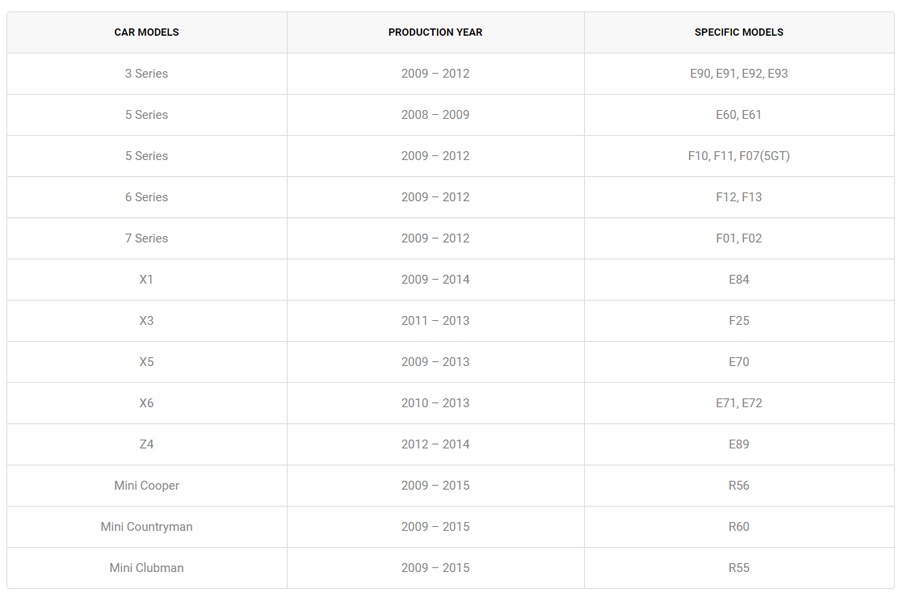
Task: Select the X3 model's F25 cell
Action: coord(739,321)
